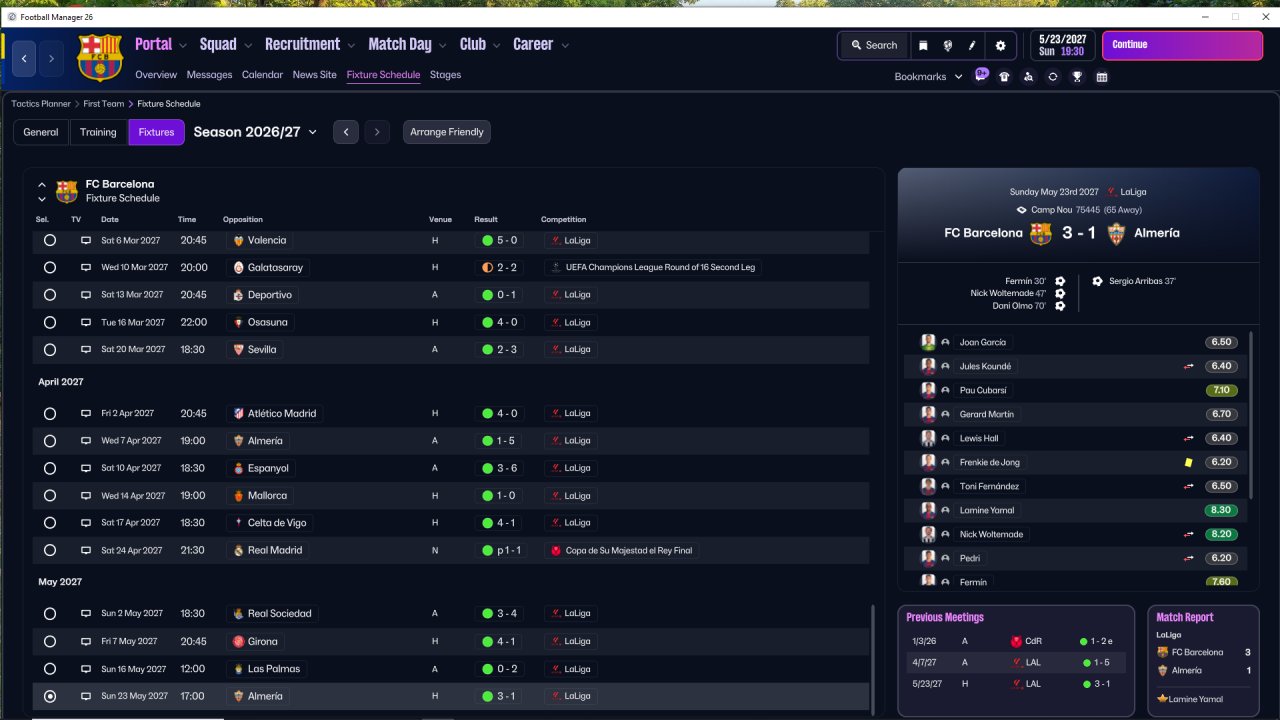
Task: Click the Almería crest in the match score panel
Action: [1116, 233]
